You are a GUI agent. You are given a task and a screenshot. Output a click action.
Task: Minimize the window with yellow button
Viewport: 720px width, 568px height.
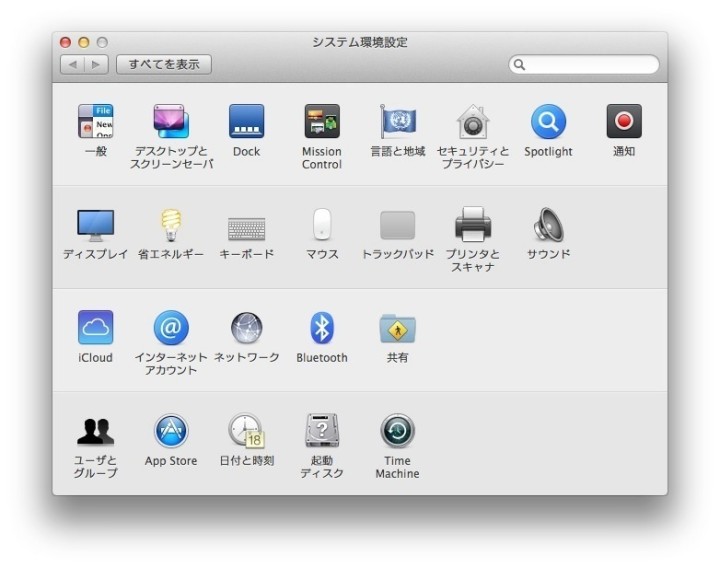click(84, 42)
